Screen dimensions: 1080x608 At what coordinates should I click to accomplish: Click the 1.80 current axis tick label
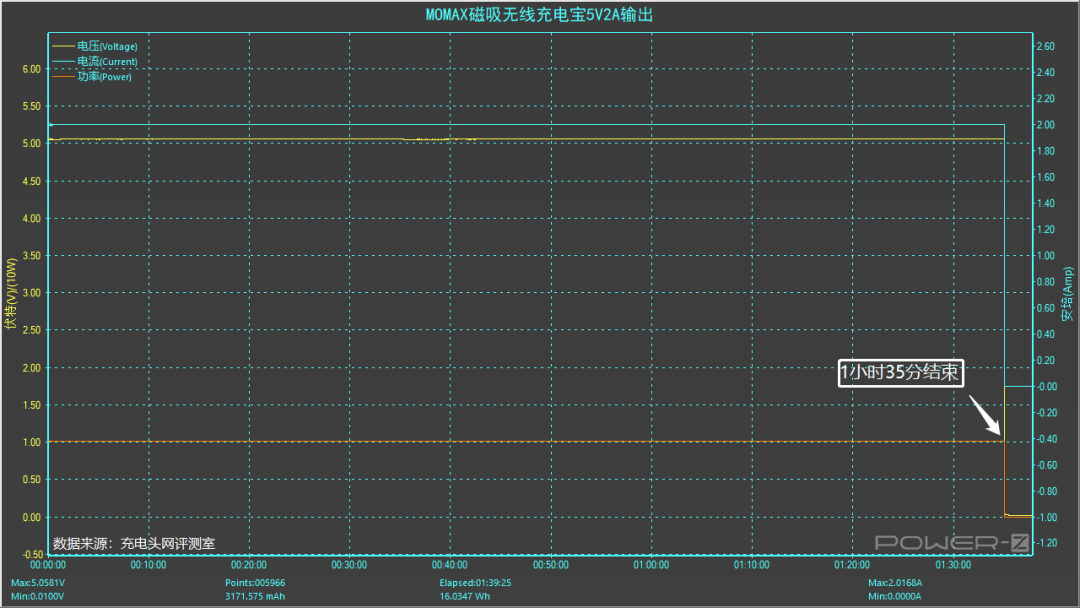point(1046,151)
